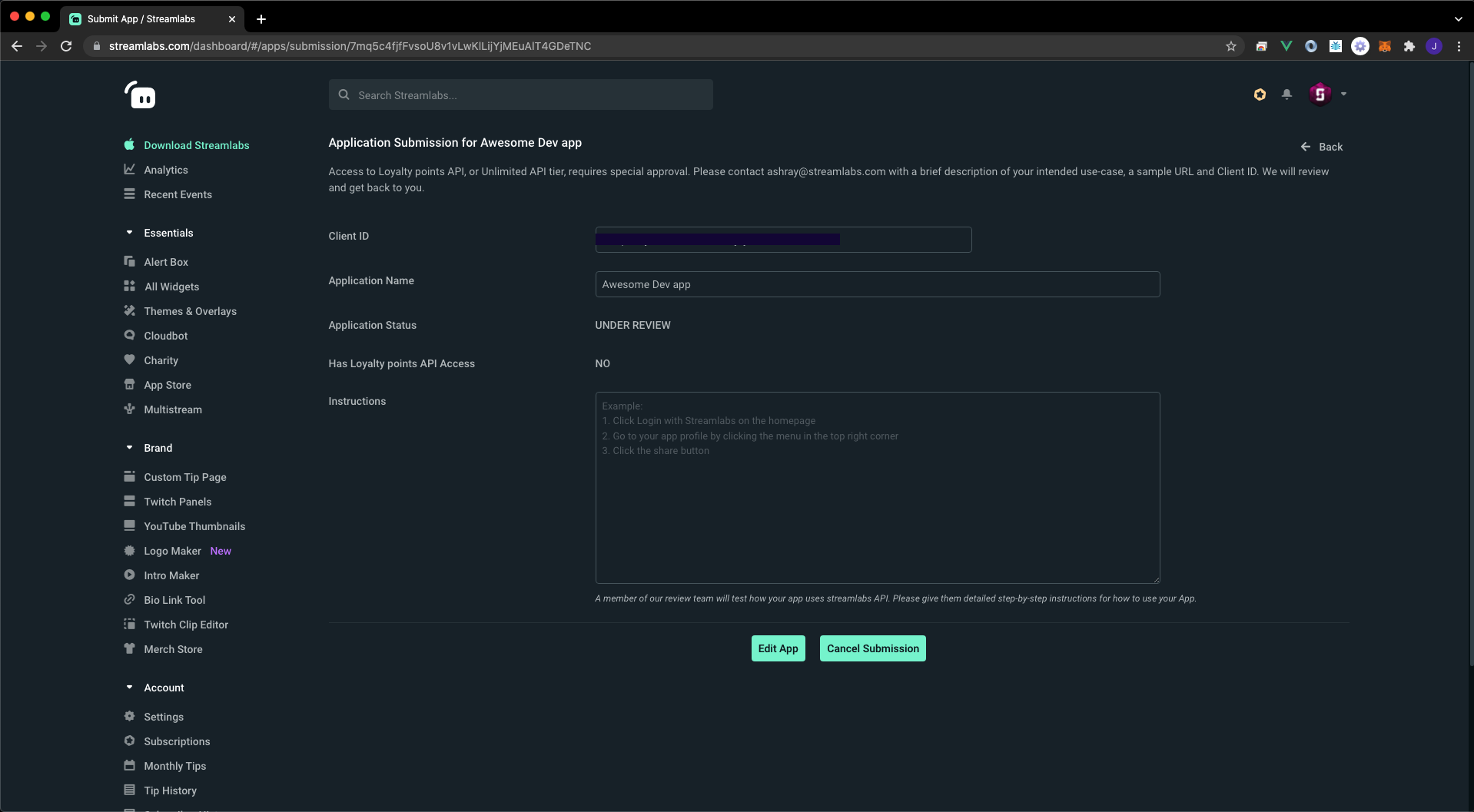Click the Tip History icon
Screen dimensions: 1474x812
[x=129, y=790]
